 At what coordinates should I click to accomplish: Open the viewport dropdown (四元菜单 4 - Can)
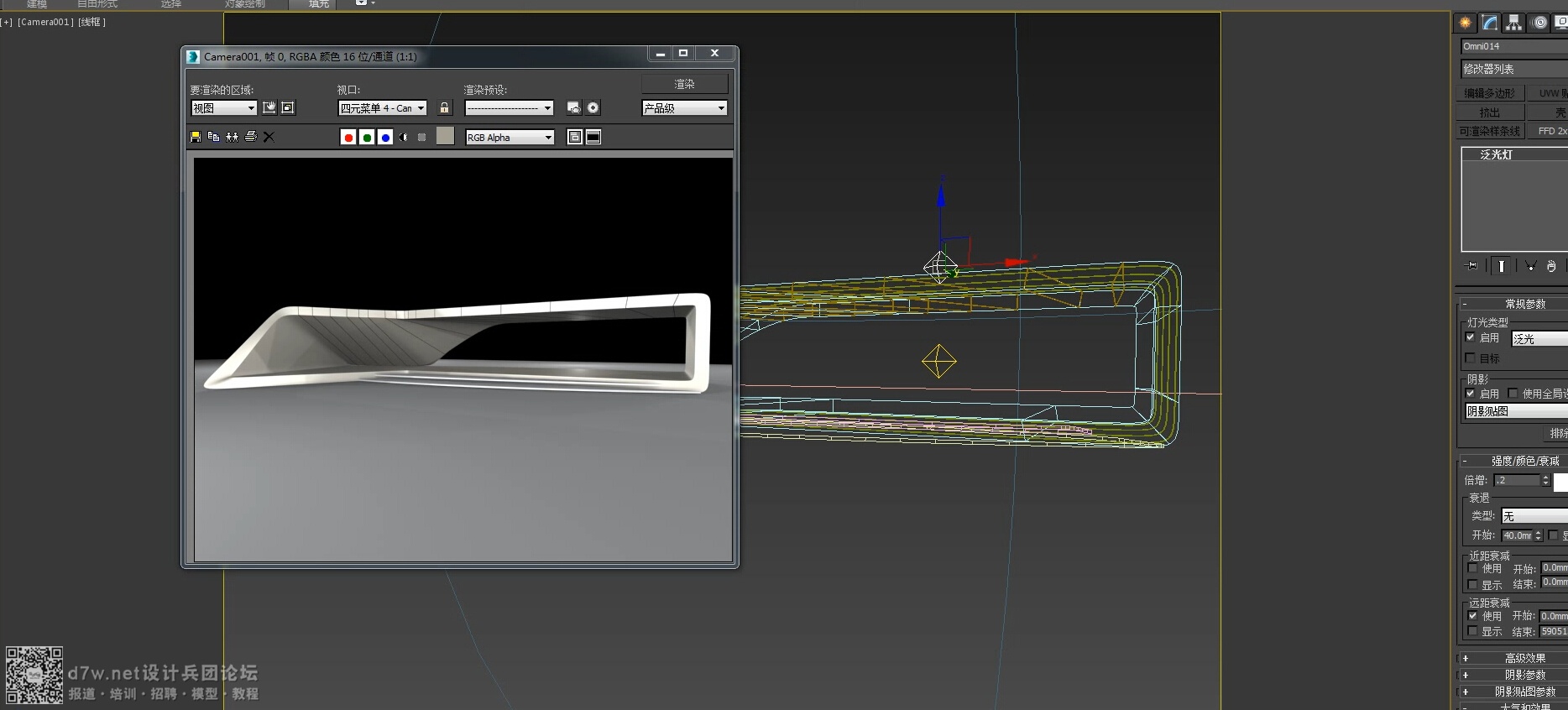[x=383, y=107]
